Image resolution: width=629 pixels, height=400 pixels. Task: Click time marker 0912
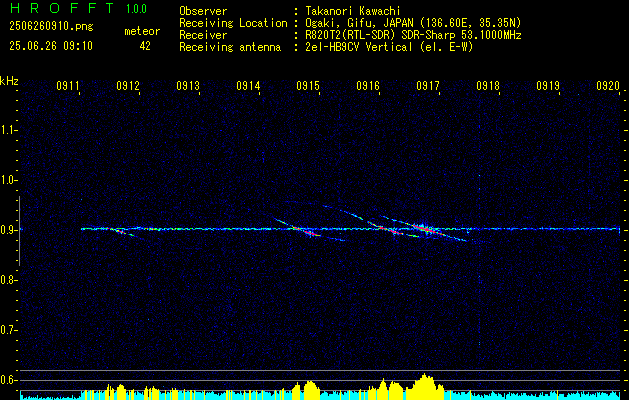click(x=128, y=86)
